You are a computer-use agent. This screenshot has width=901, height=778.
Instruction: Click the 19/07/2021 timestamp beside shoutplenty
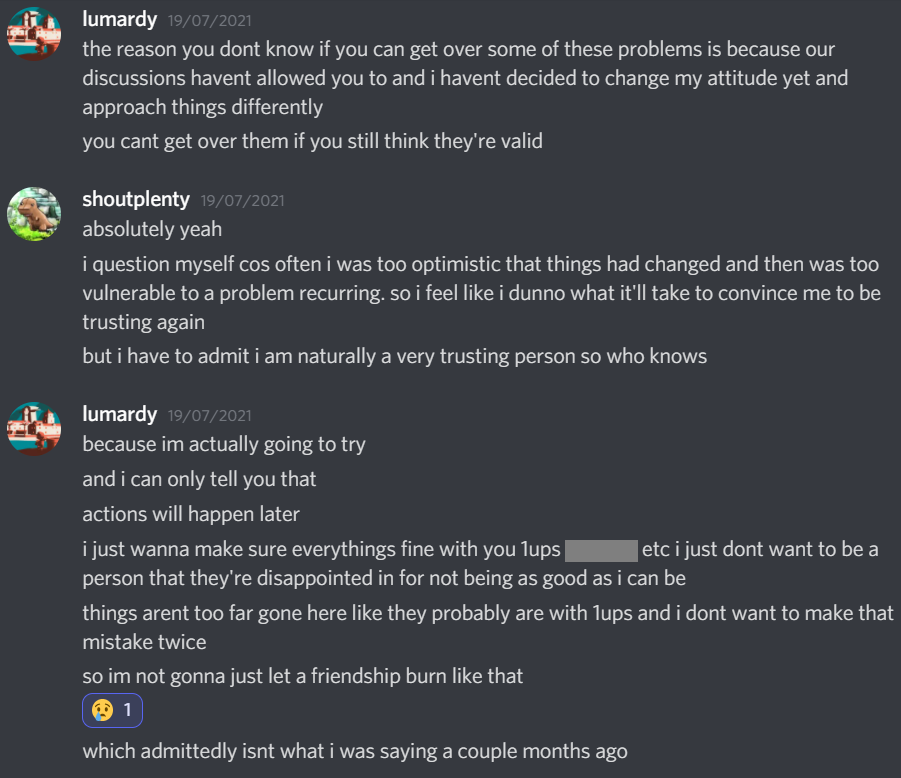pos(243,200)
